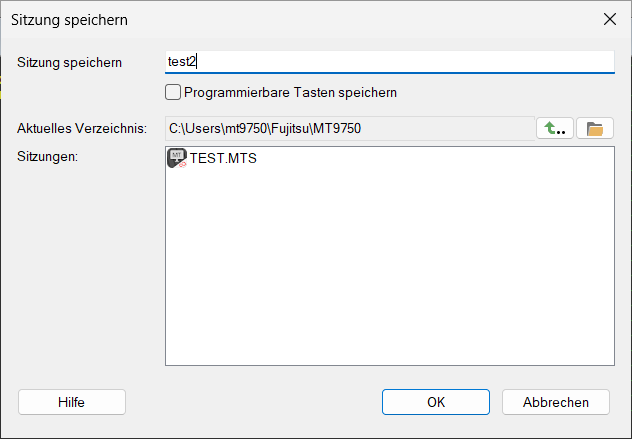Click empty area of the Sitzungen list
Viewport: 632px width, 439px height.
click(x=389, y=260)
